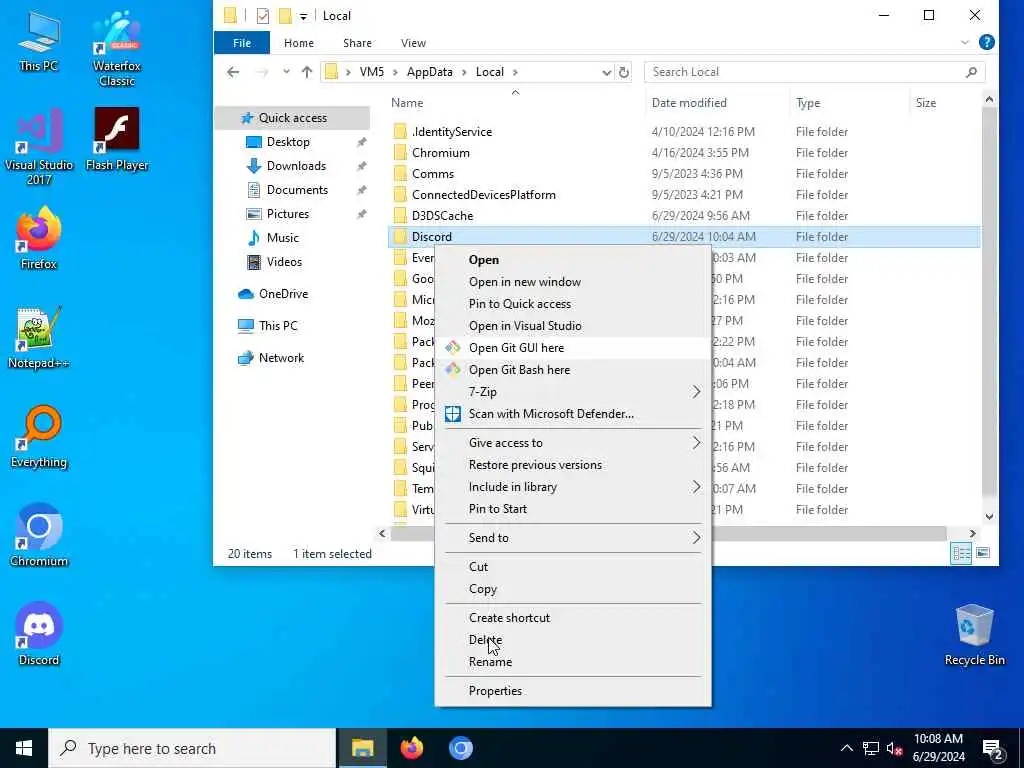This screenshot has height=768, width=1024.
Task: Sort by the Date modified column
Action: point(689,103)
